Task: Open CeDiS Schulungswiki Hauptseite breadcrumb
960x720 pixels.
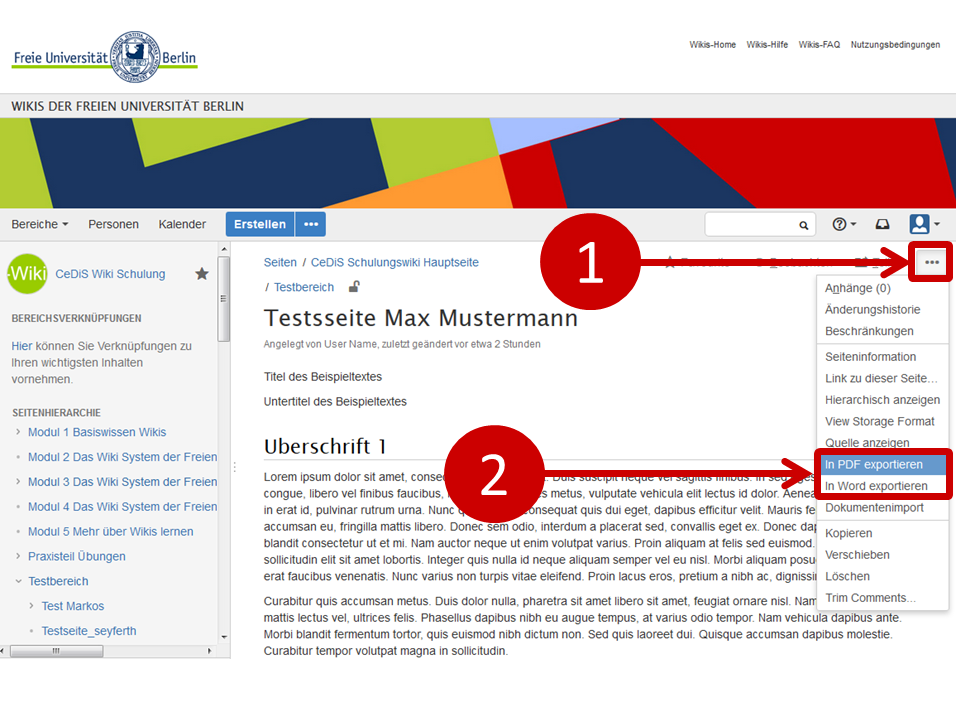Action: (394, 262)
